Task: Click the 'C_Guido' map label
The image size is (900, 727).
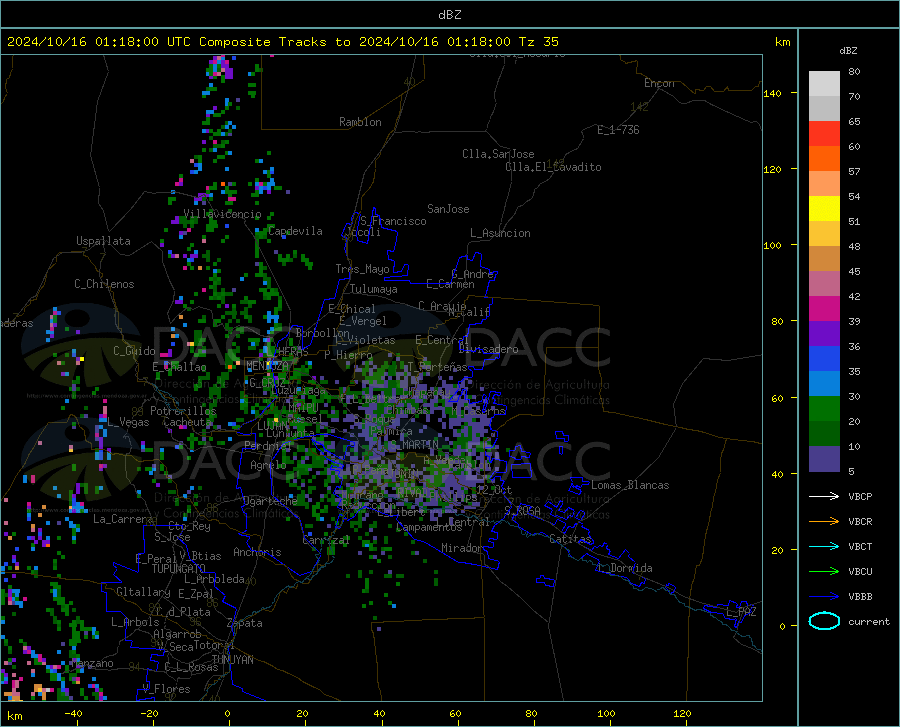Action: coord(134,351)
